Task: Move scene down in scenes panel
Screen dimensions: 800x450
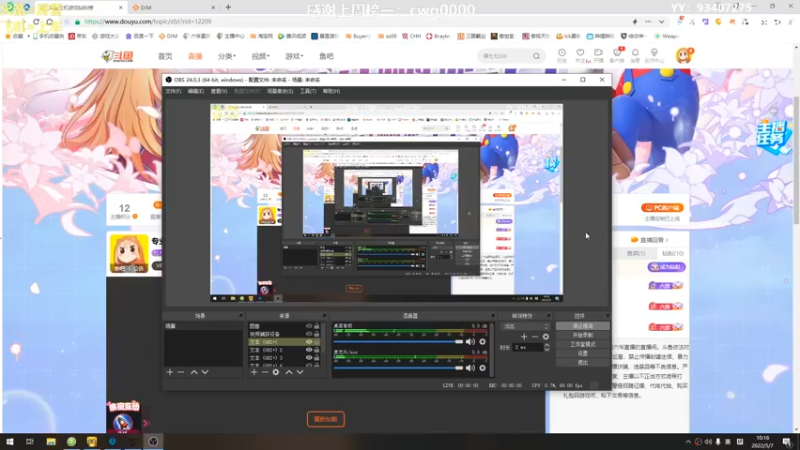Action: pyautogui.click(x=205, y=372)
